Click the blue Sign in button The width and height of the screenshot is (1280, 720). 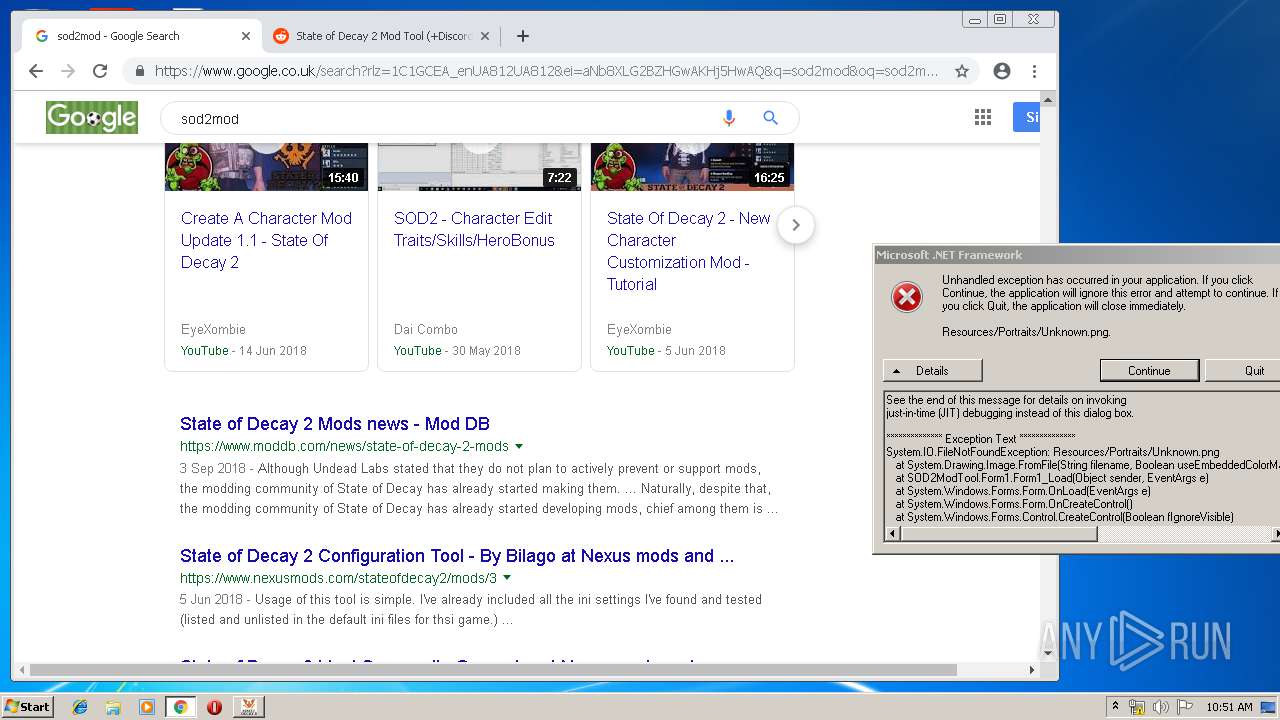coord(1027,117)
